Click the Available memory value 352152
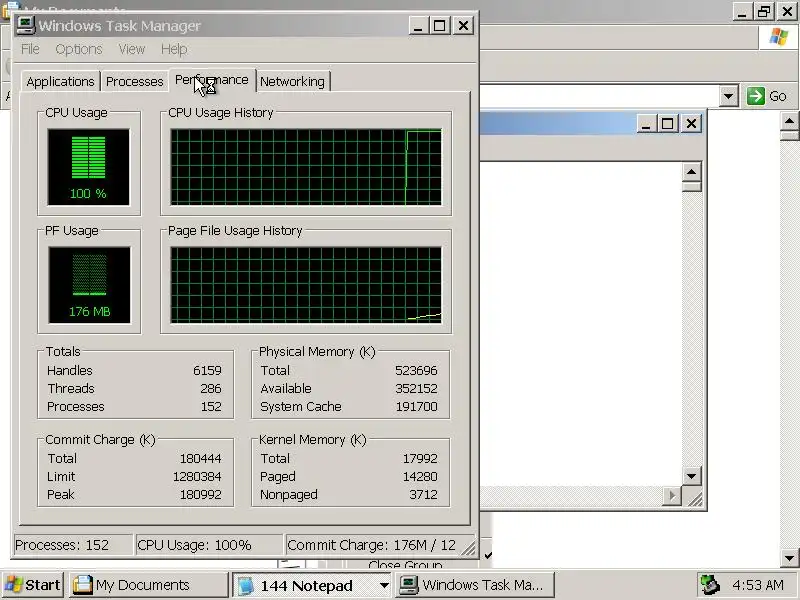Image resolution: width=800 pixels, height=600 pixels. tap(416, 389)
